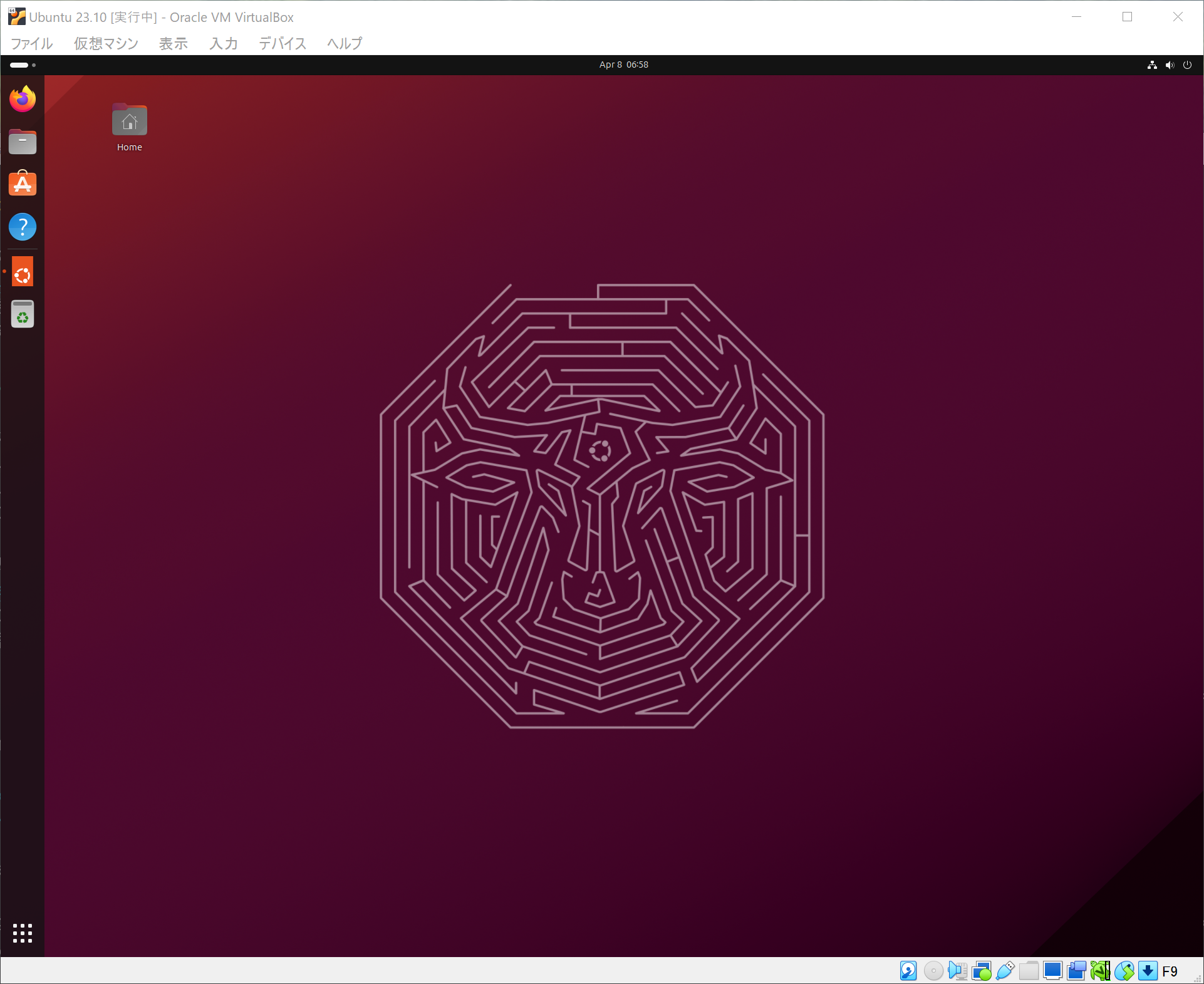Click the recording status indicator icon
This screenshot has height=984, width=1204.
[x=1076, y=971]
